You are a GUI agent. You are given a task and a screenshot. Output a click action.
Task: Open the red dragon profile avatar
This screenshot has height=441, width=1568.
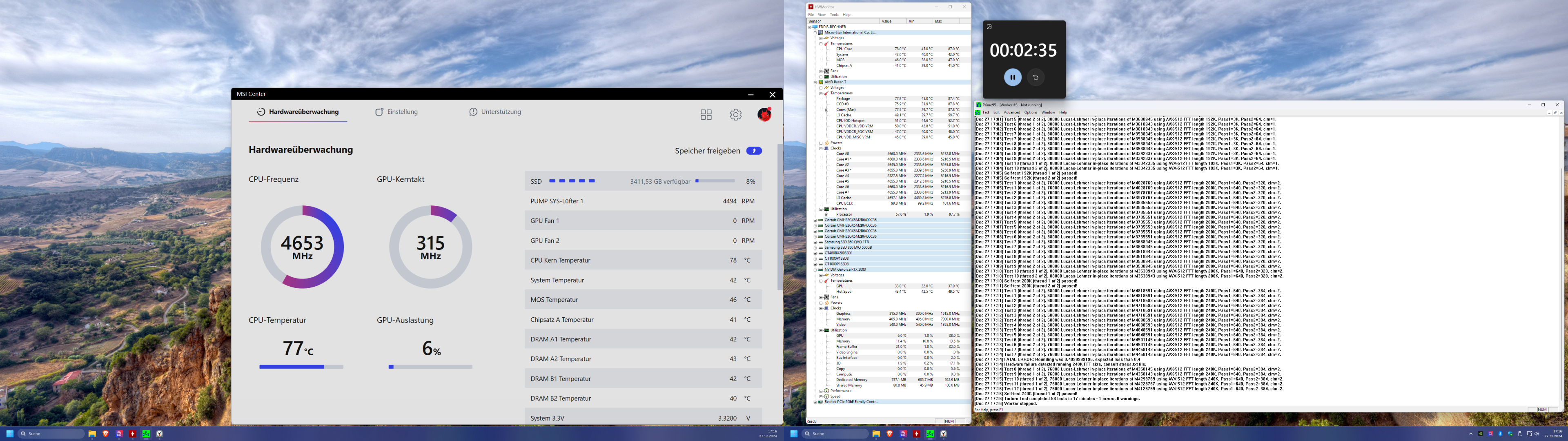[x=764, y=114]
